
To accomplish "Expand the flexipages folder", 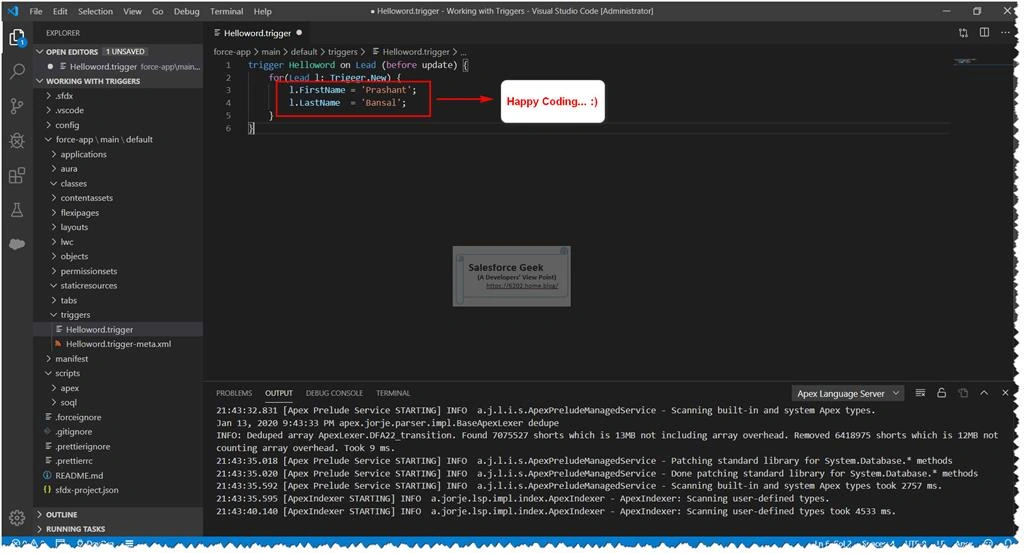I will pyautogui.click(x=118, y=213).
